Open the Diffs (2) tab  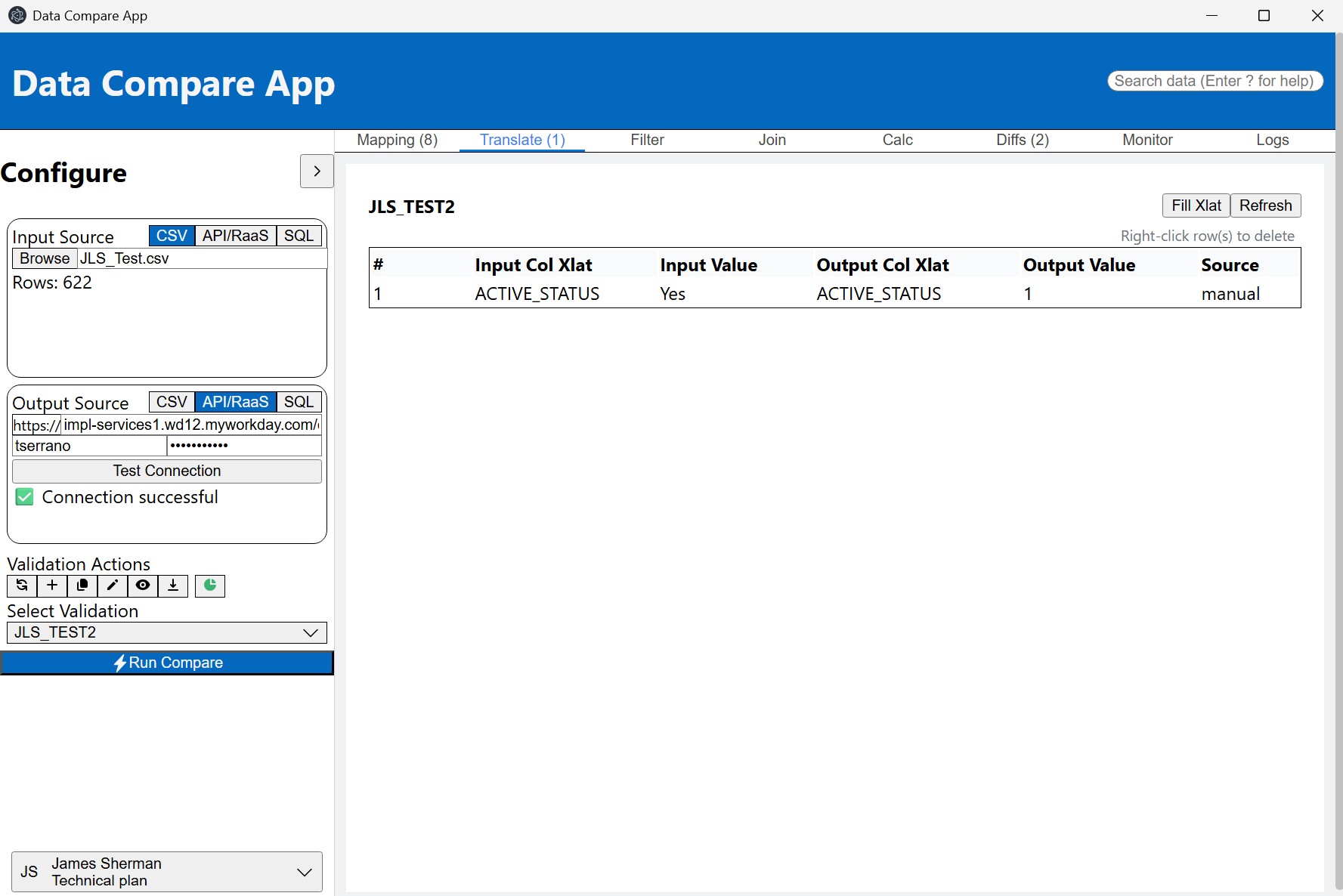coord(1022,140)
